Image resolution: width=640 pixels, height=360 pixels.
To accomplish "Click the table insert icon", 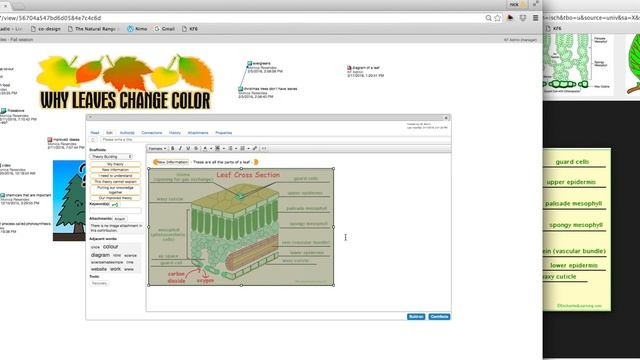I will (218, 149).
